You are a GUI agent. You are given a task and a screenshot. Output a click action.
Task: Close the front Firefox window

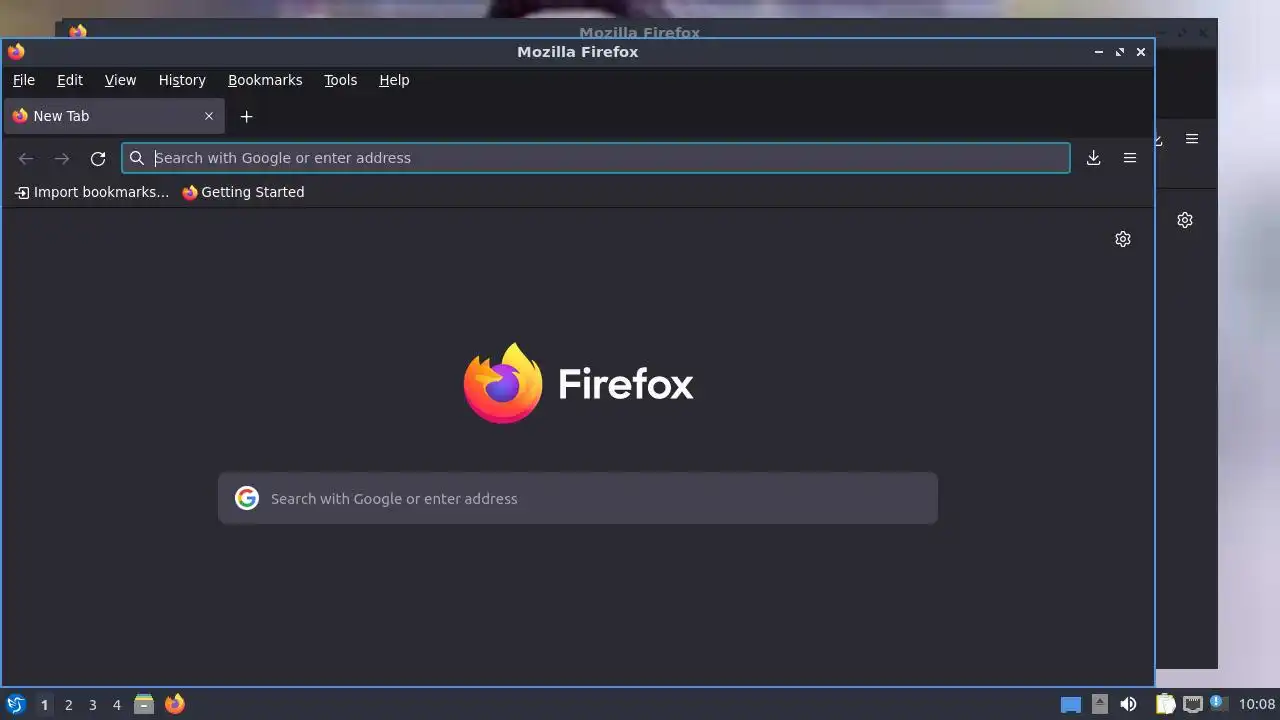1141,52
